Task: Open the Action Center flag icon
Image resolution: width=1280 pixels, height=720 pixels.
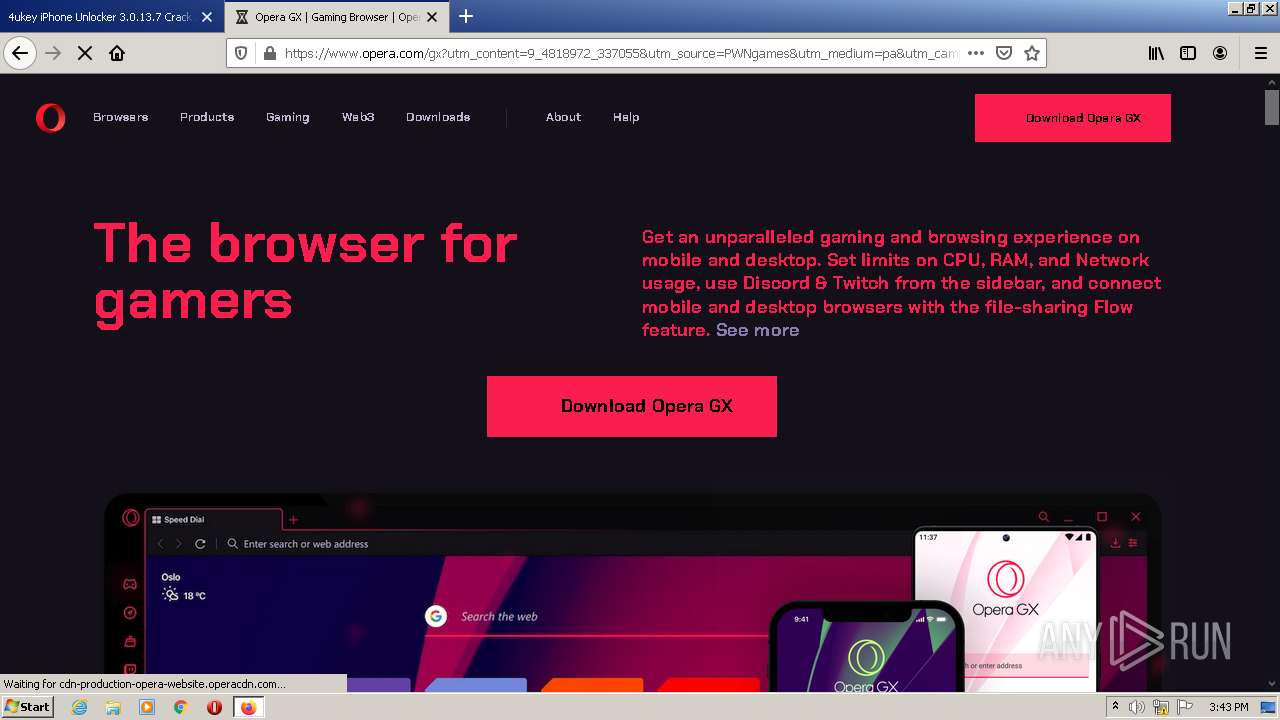Action: point(1185,707)
